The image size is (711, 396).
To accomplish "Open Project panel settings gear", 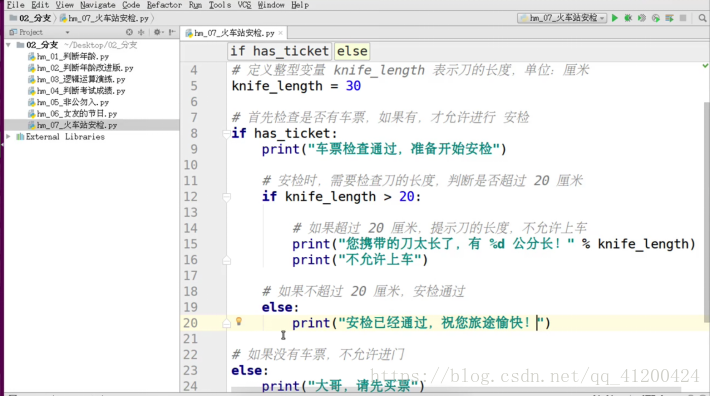I will [157, 32].
